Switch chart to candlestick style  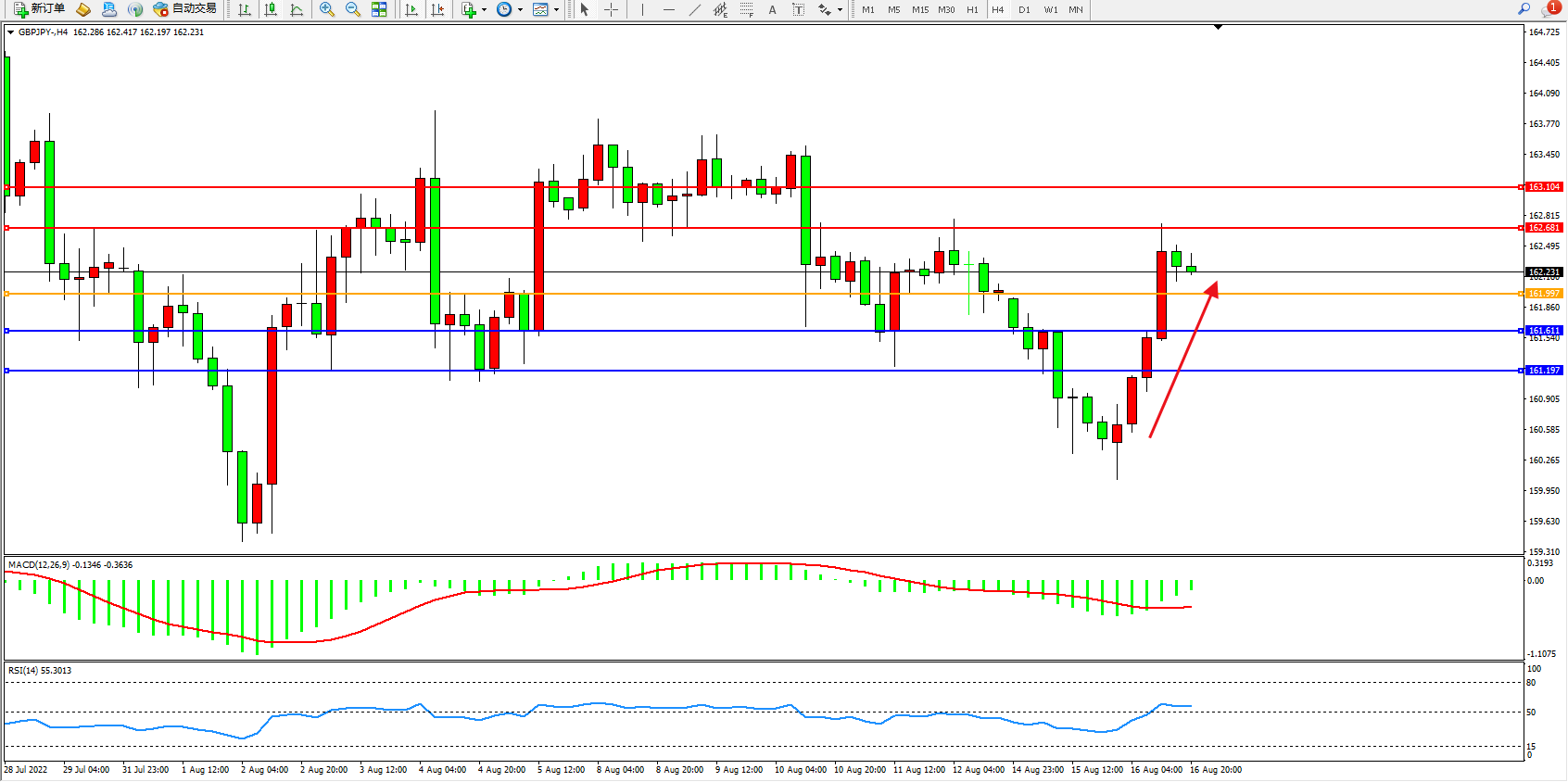tap(271, 9)
